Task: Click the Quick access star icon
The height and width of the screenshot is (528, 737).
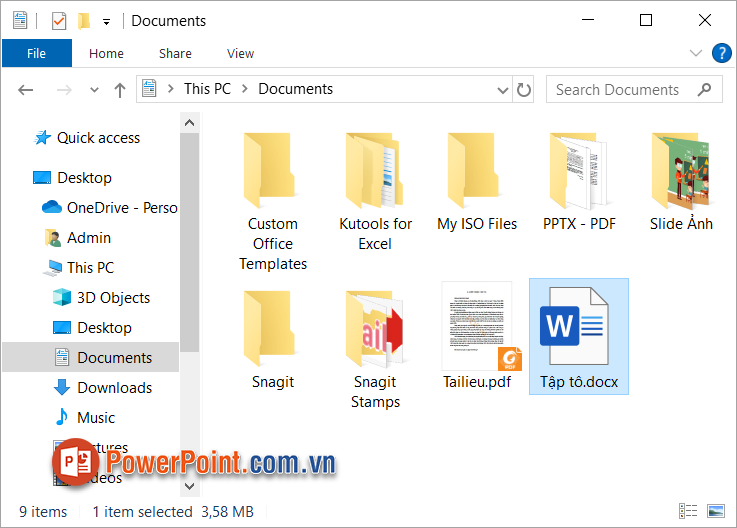Action: (42, 138)
